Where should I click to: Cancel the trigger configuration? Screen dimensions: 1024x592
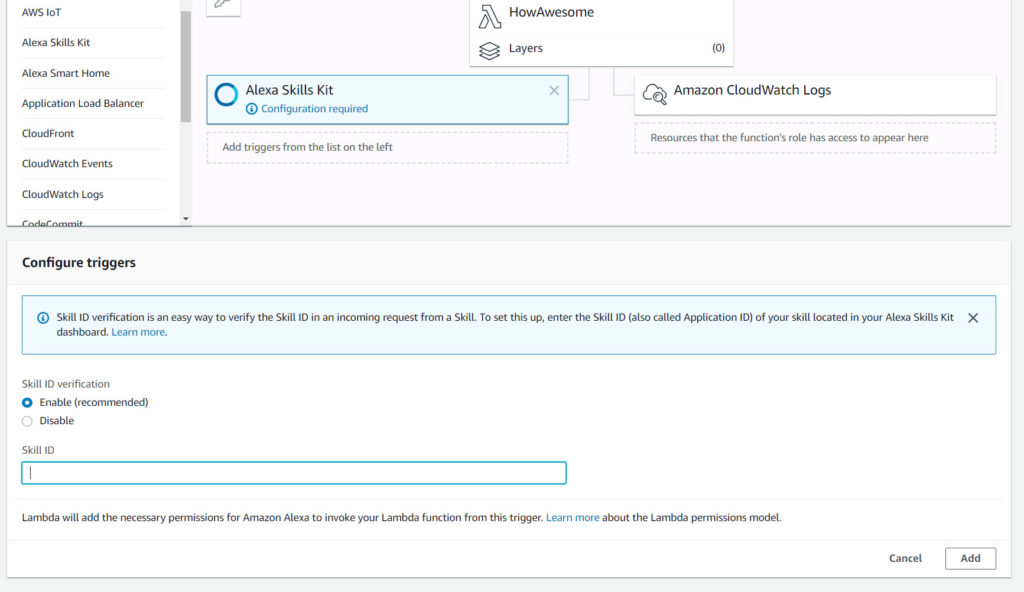coord(904,558)
